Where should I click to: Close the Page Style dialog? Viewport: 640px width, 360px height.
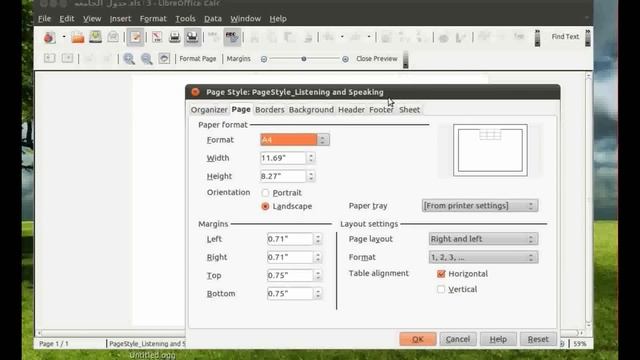196,92
